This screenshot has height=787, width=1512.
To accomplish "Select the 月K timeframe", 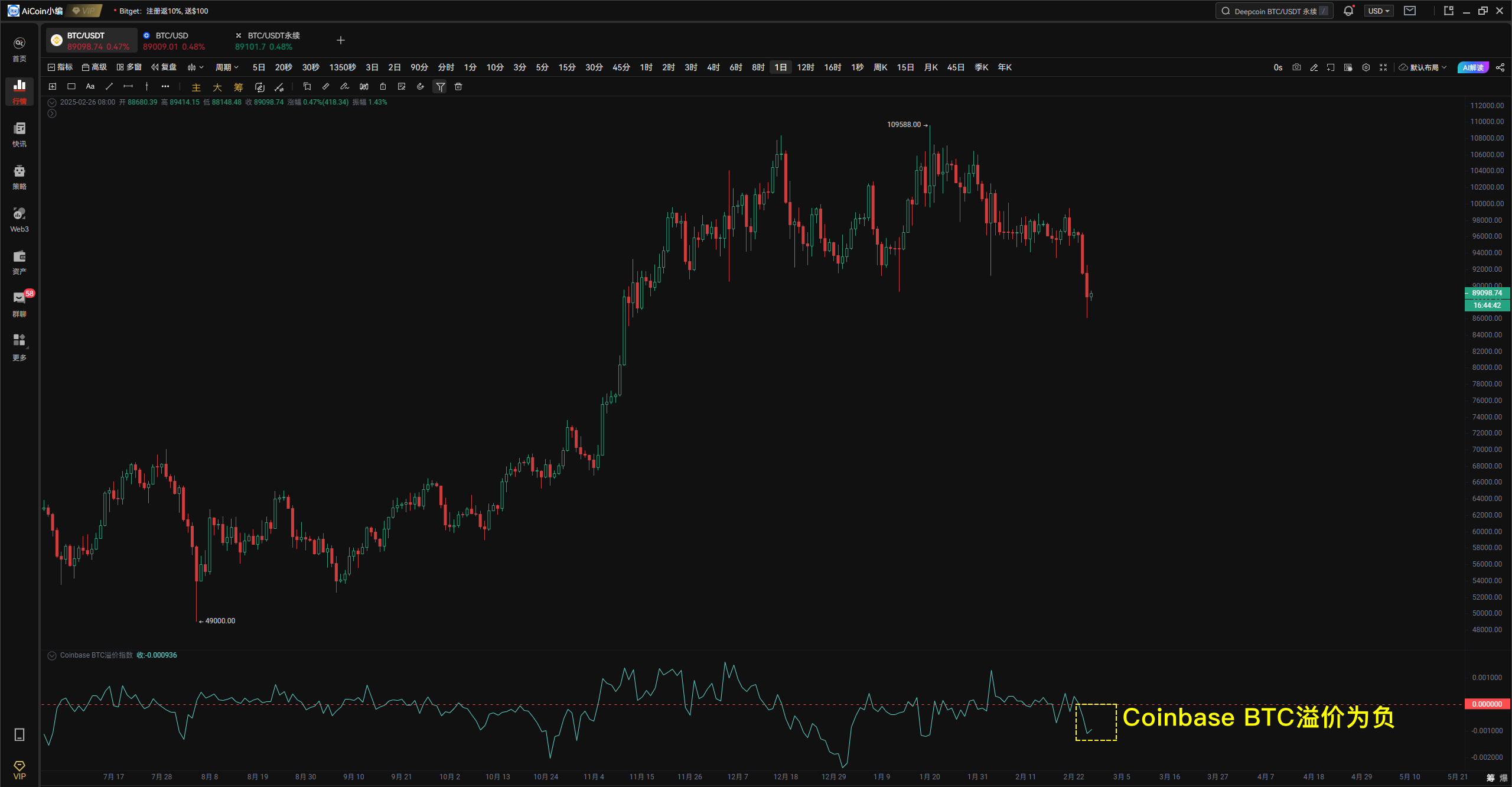I will click(x=931, y=67).
